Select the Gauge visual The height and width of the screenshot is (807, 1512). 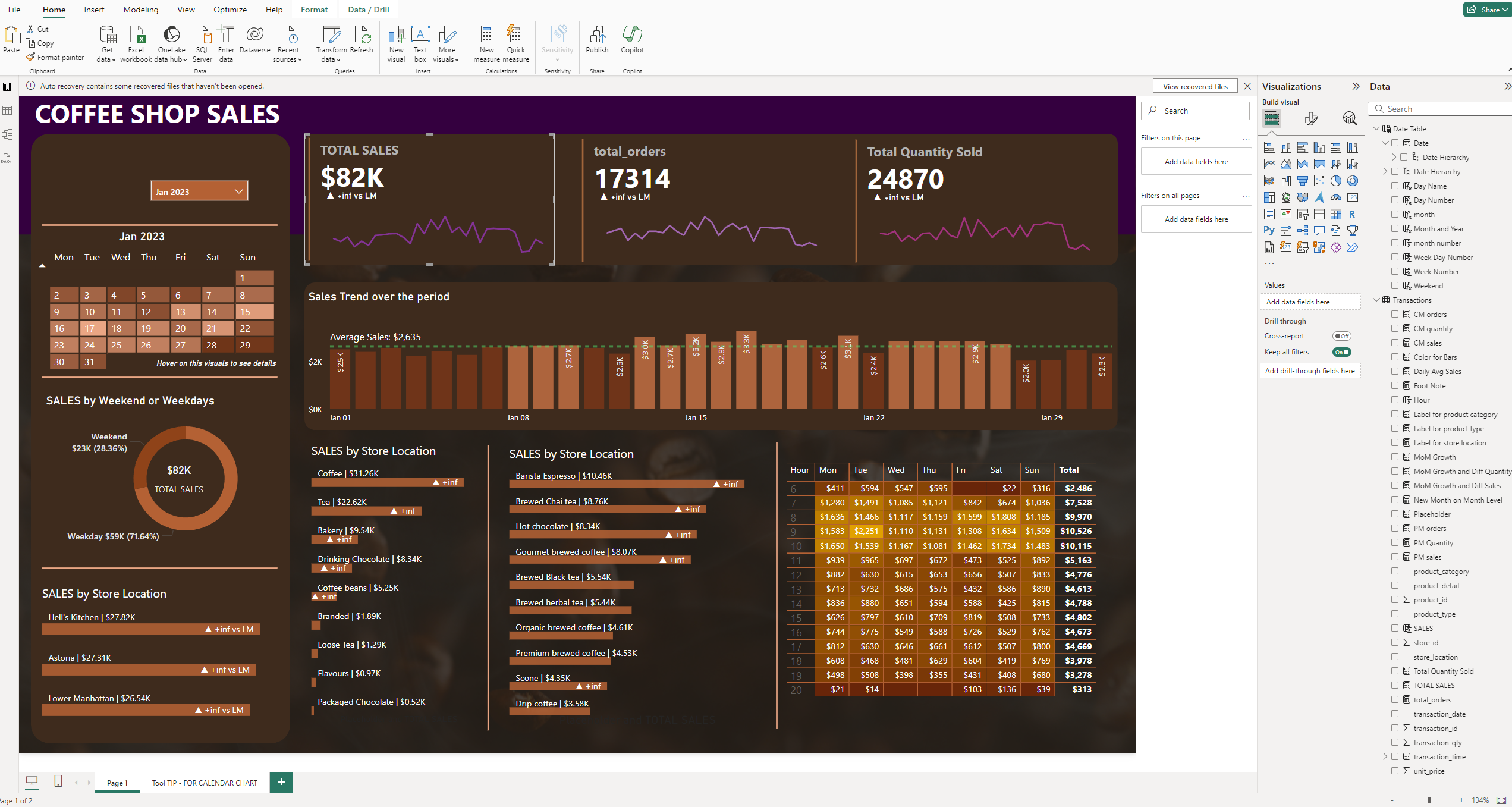[1335, 197]
